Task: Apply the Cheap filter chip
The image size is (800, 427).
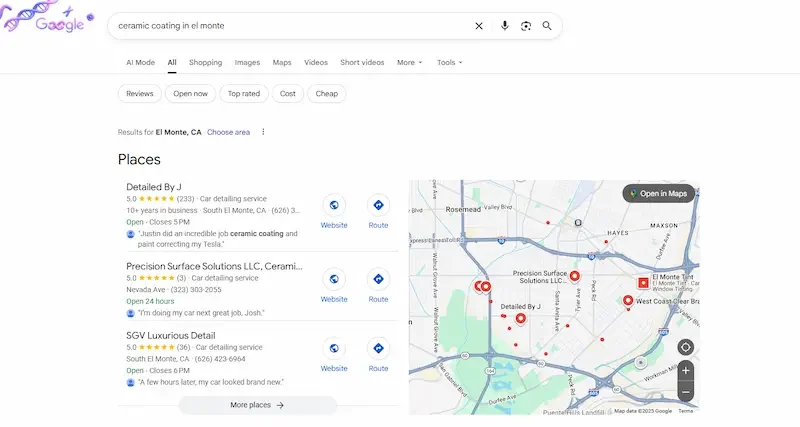Action: pyautogui.click(x=327, y=94)
